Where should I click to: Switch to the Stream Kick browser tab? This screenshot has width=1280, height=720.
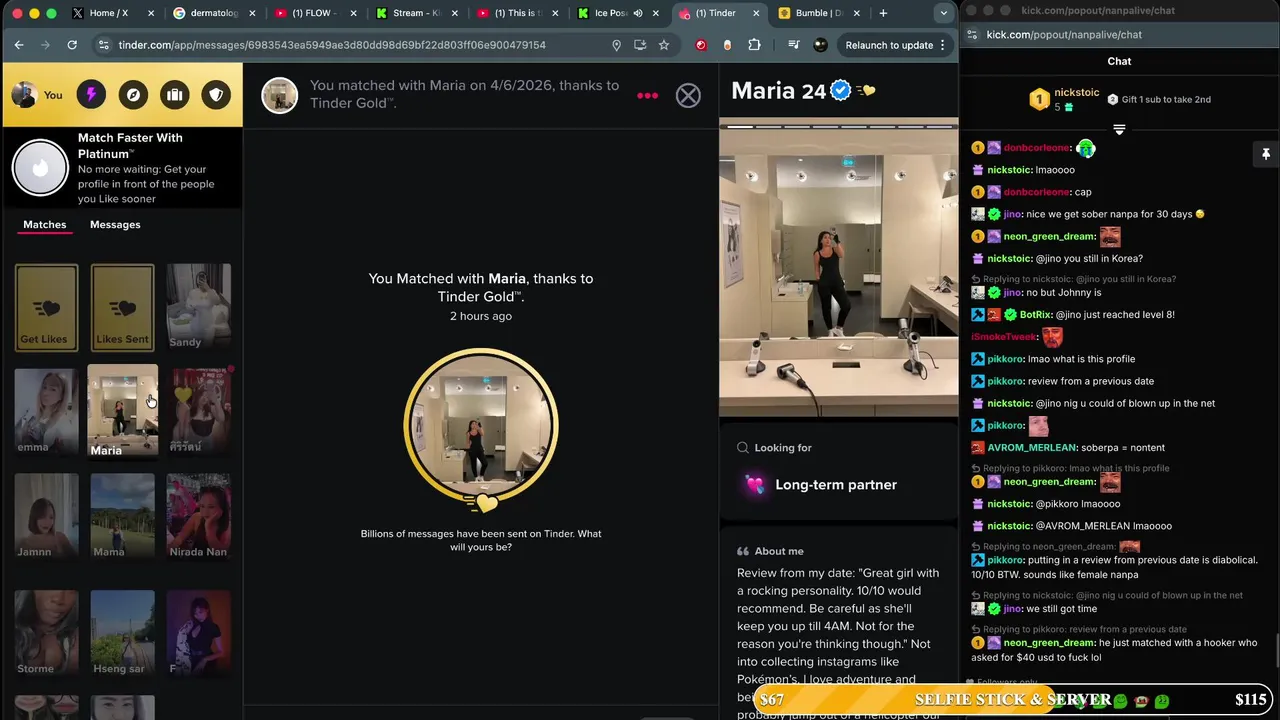pyautogui.click(x=416, y=13)
